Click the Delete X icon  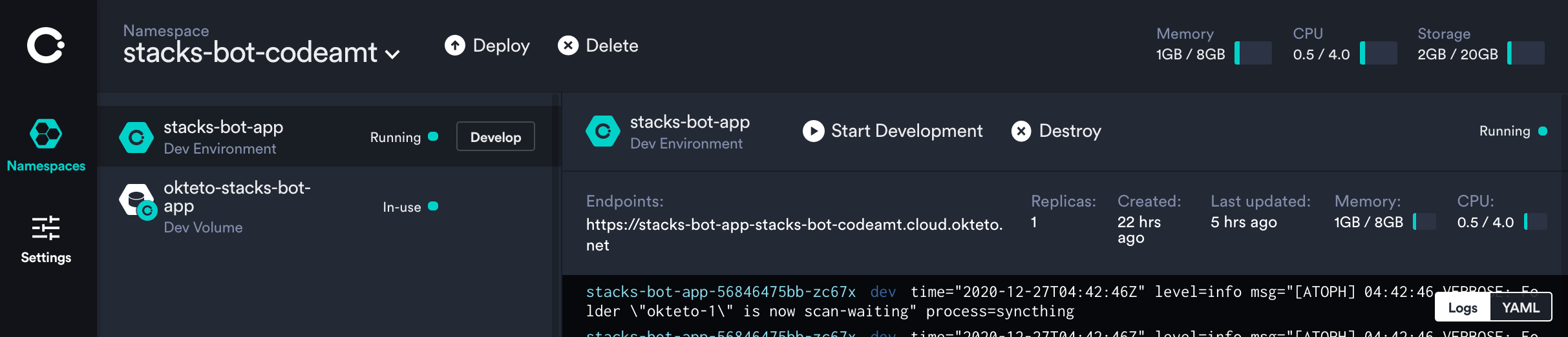tap(568, 45)
